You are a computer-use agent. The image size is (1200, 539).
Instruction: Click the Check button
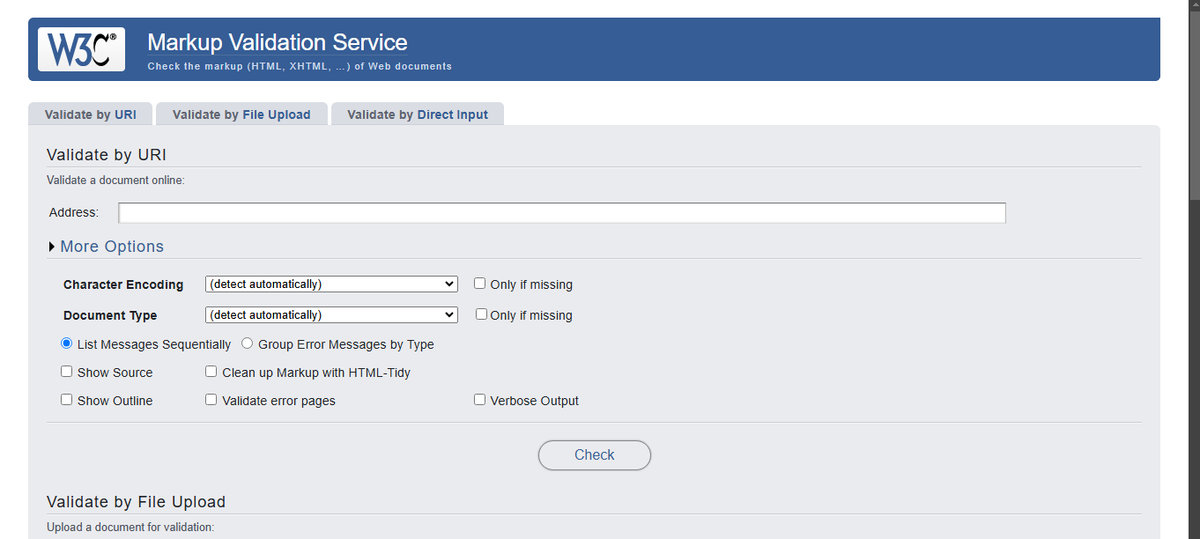point(594,455)
